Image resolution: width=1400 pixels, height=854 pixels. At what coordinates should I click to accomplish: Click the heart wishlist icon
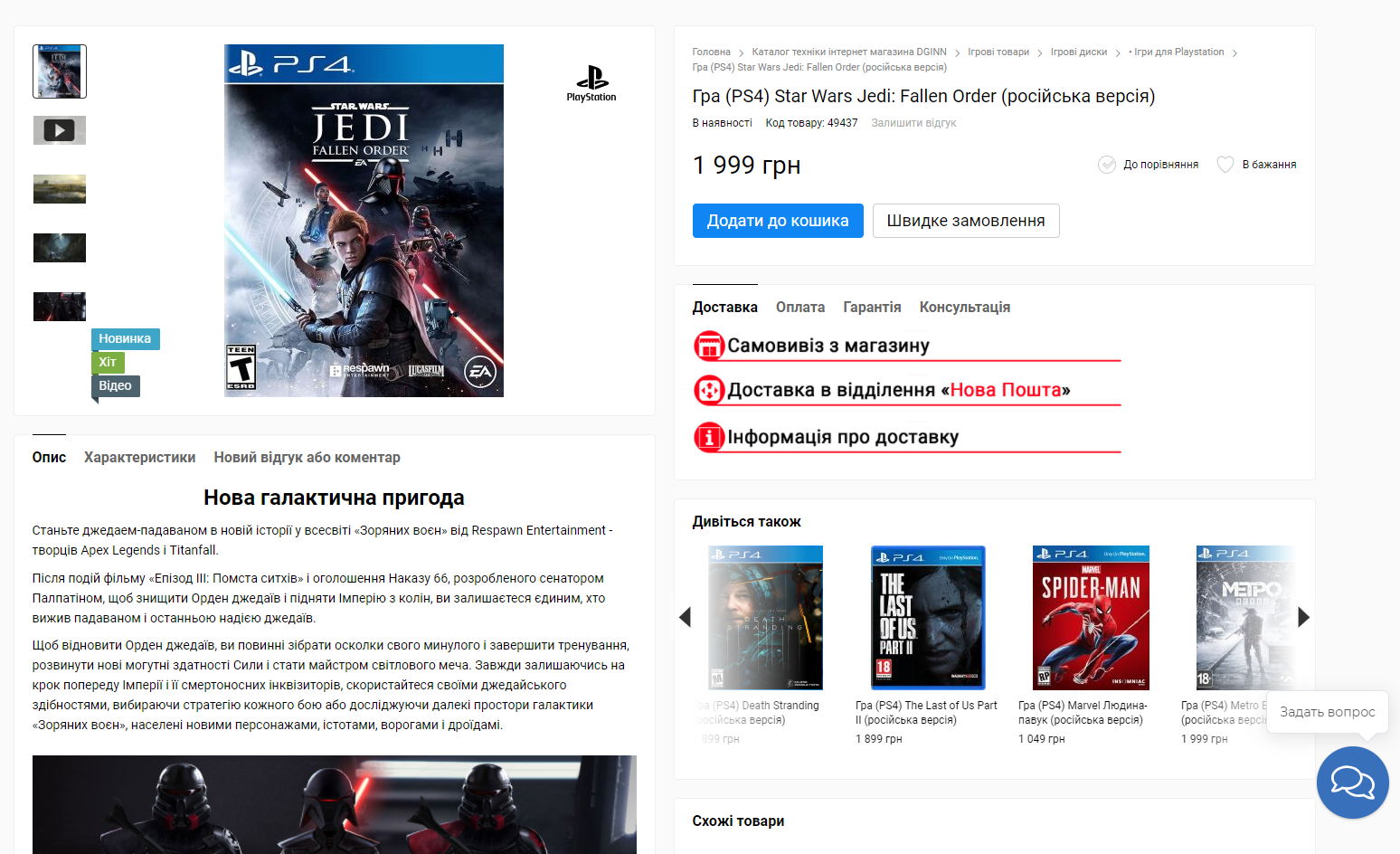(x=1225, y=165)
